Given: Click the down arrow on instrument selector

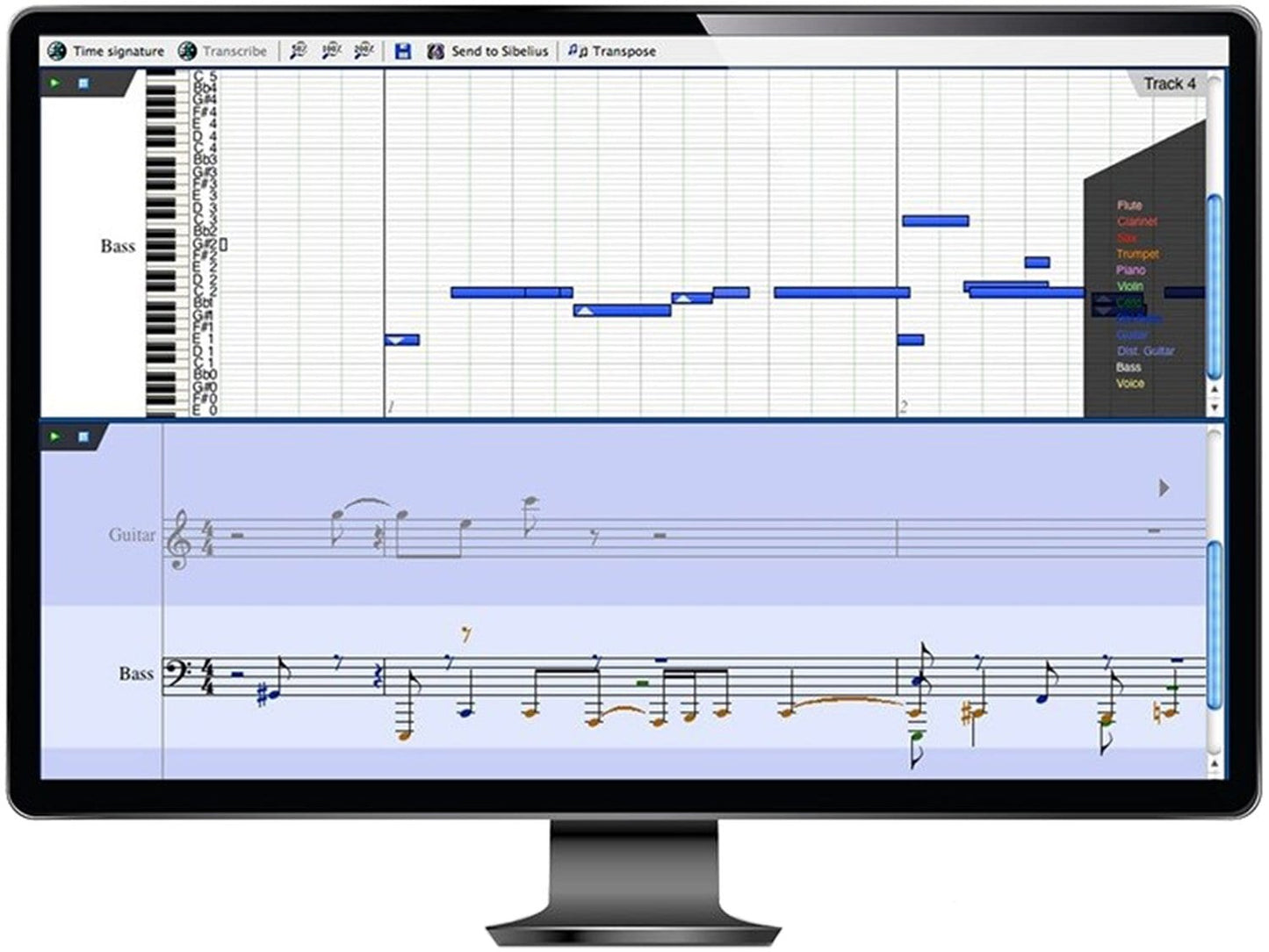Looking at the screenshot, I should [x=1103, y=310].
